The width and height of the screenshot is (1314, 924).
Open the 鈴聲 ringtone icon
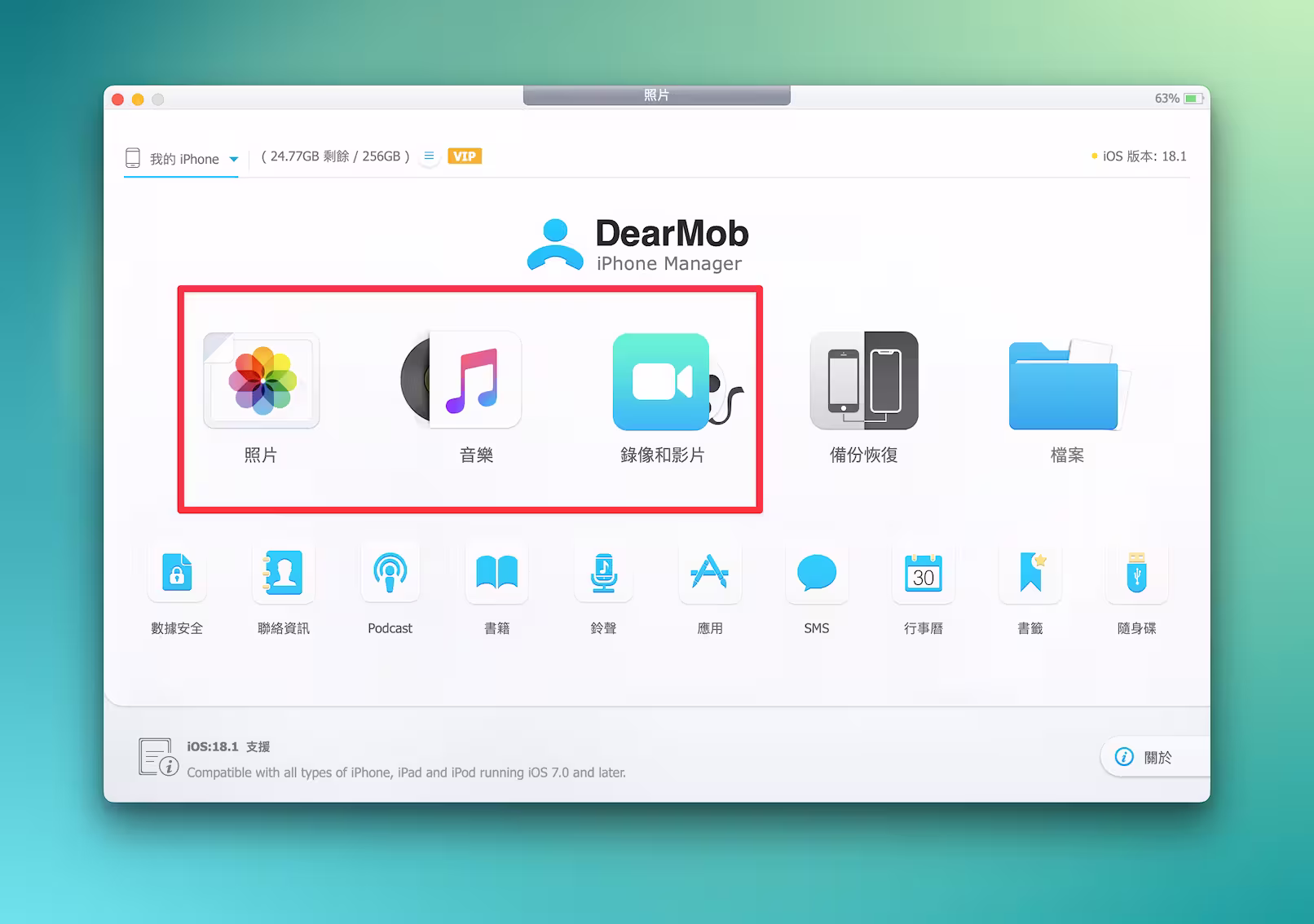pos(603,573)
